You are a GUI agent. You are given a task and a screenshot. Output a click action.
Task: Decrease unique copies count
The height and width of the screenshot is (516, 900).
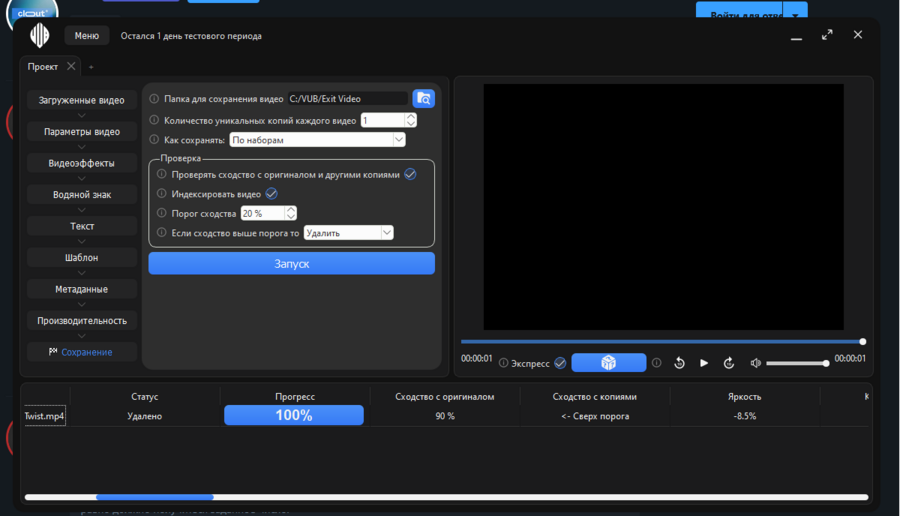pyautogui.click(x=411, y=123)
